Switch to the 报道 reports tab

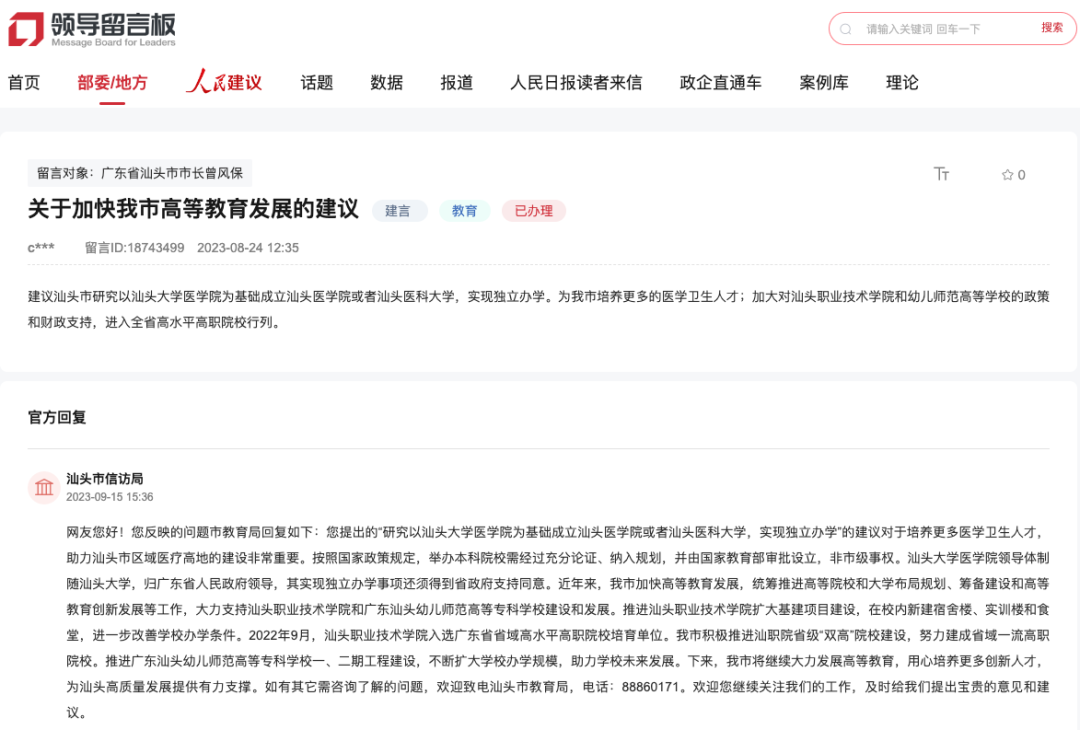pos(457,83)
